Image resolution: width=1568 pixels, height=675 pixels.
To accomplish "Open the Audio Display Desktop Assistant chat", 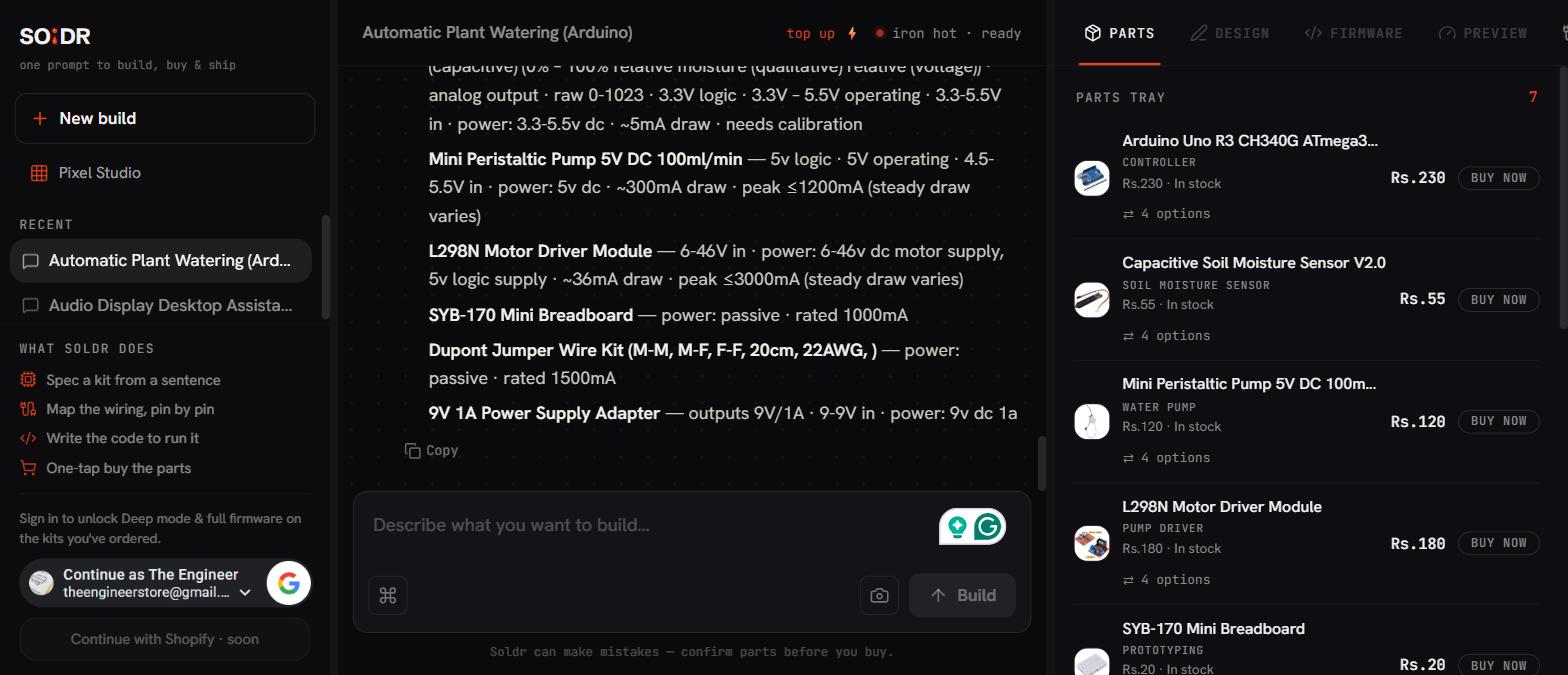I will [x=161, y=306].
